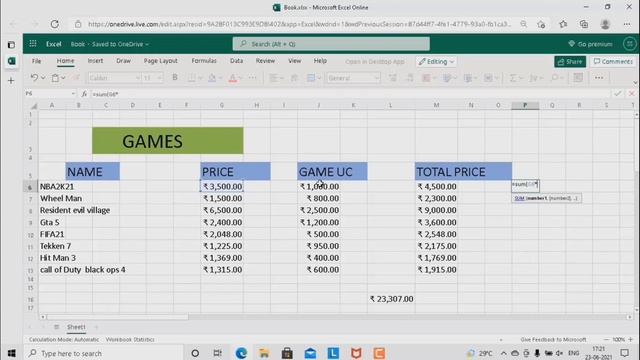Image resolution: width=640 pixels, height=360 pixels.
Task: Open the Comments pane button
Action: [613, 62]
